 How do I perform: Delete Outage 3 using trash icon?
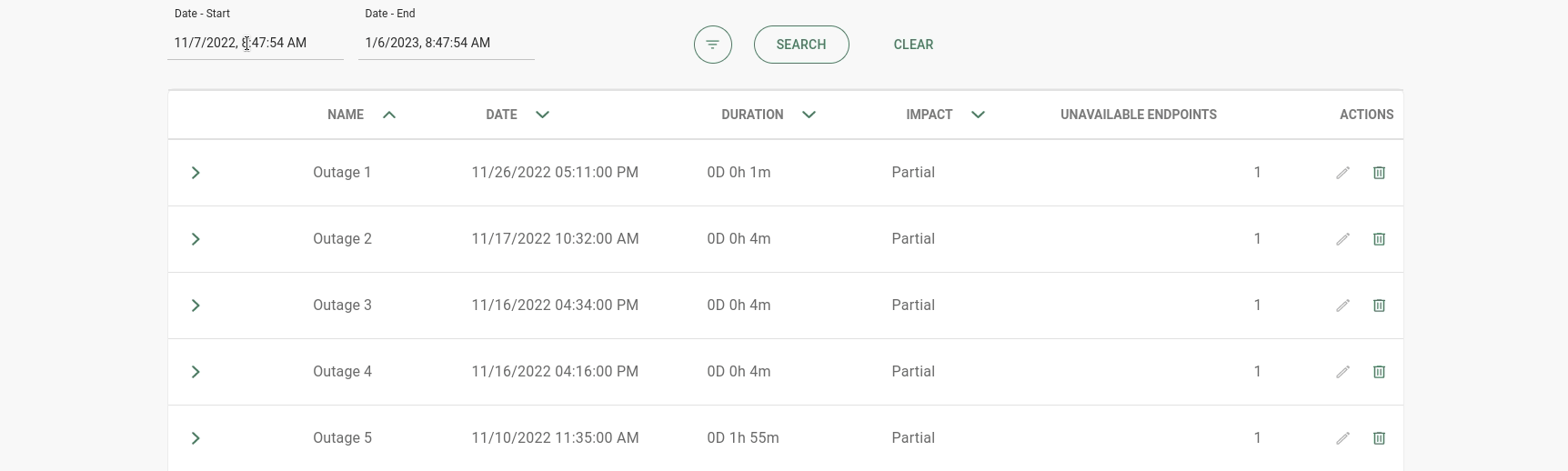1379,306
